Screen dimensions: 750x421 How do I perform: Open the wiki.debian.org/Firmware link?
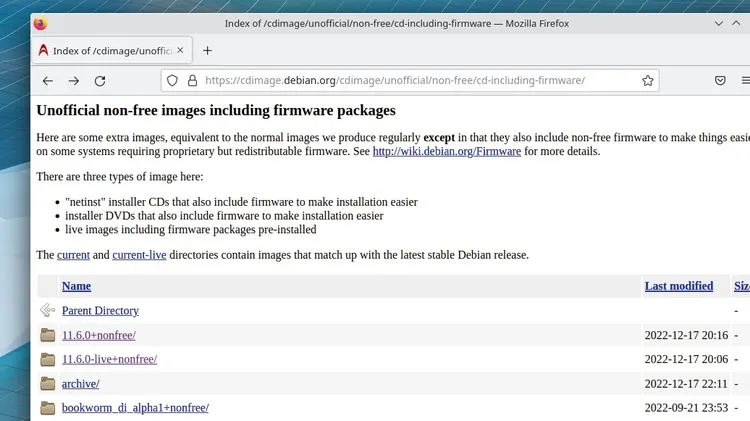click(447, 151)
